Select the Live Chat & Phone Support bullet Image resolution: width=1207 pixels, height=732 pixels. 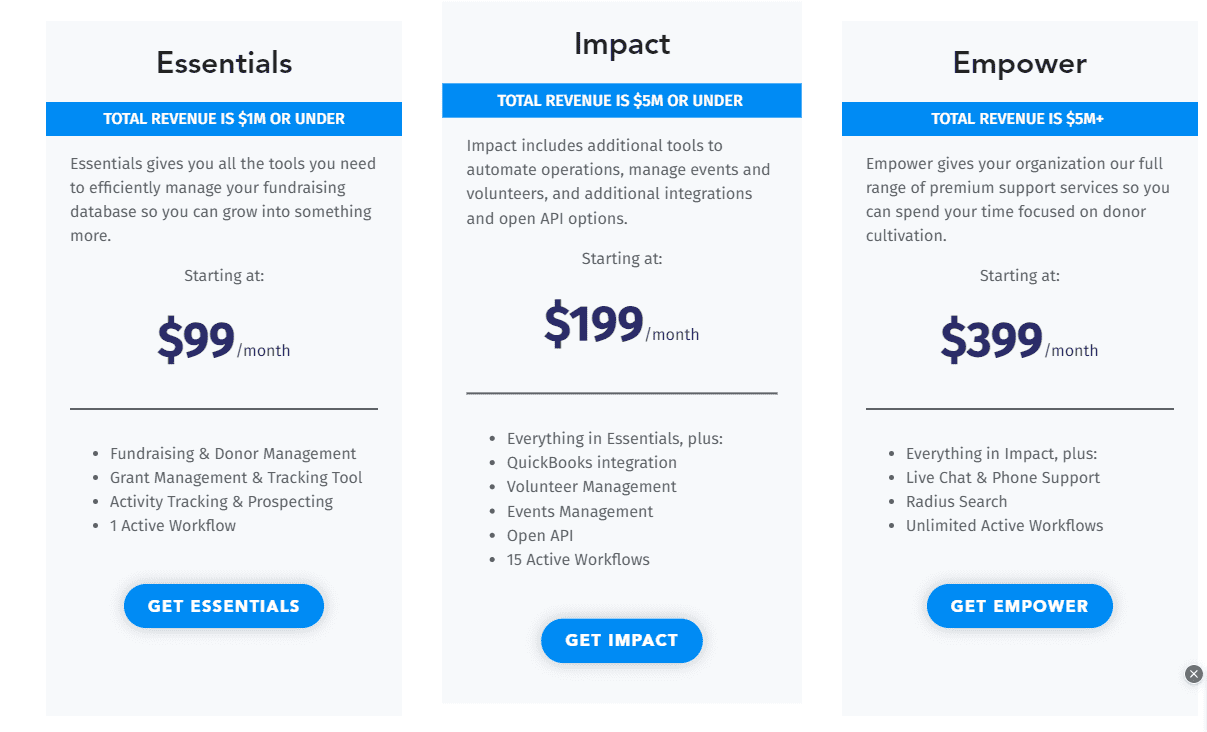(x=1003, y=477)
